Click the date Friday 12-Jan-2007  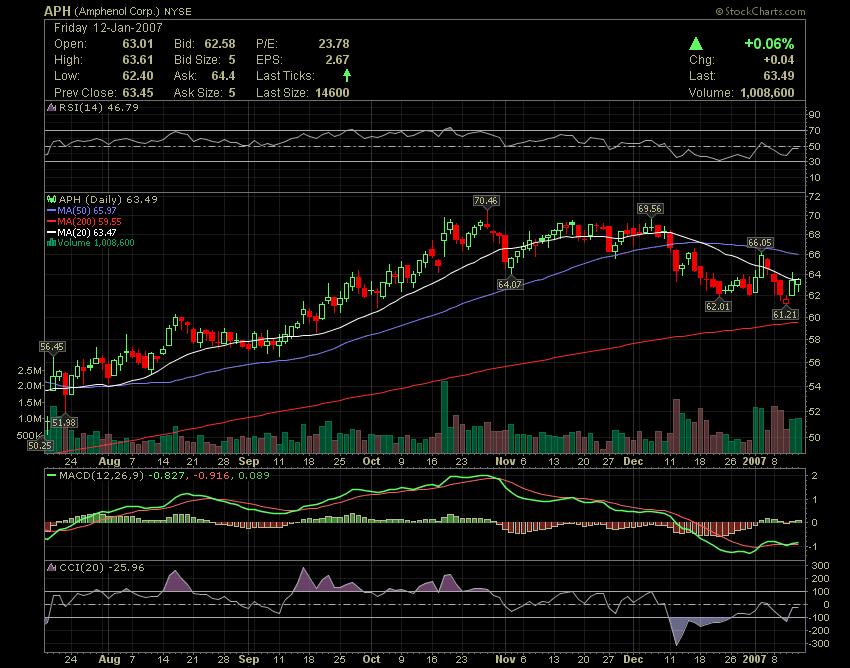click(108, 28)
